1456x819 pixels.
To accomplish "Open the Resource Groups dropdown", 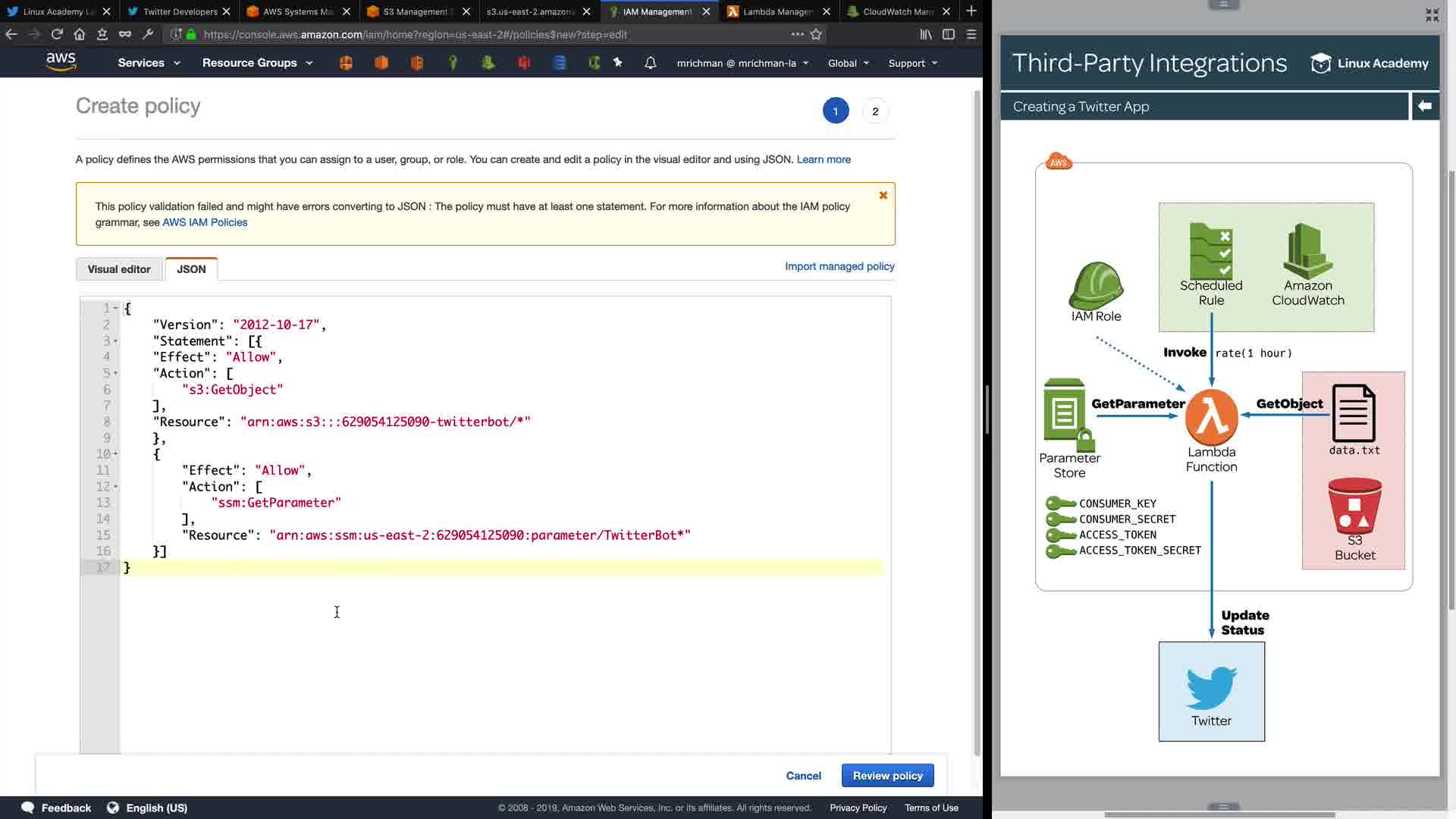I will pos(257,63).
